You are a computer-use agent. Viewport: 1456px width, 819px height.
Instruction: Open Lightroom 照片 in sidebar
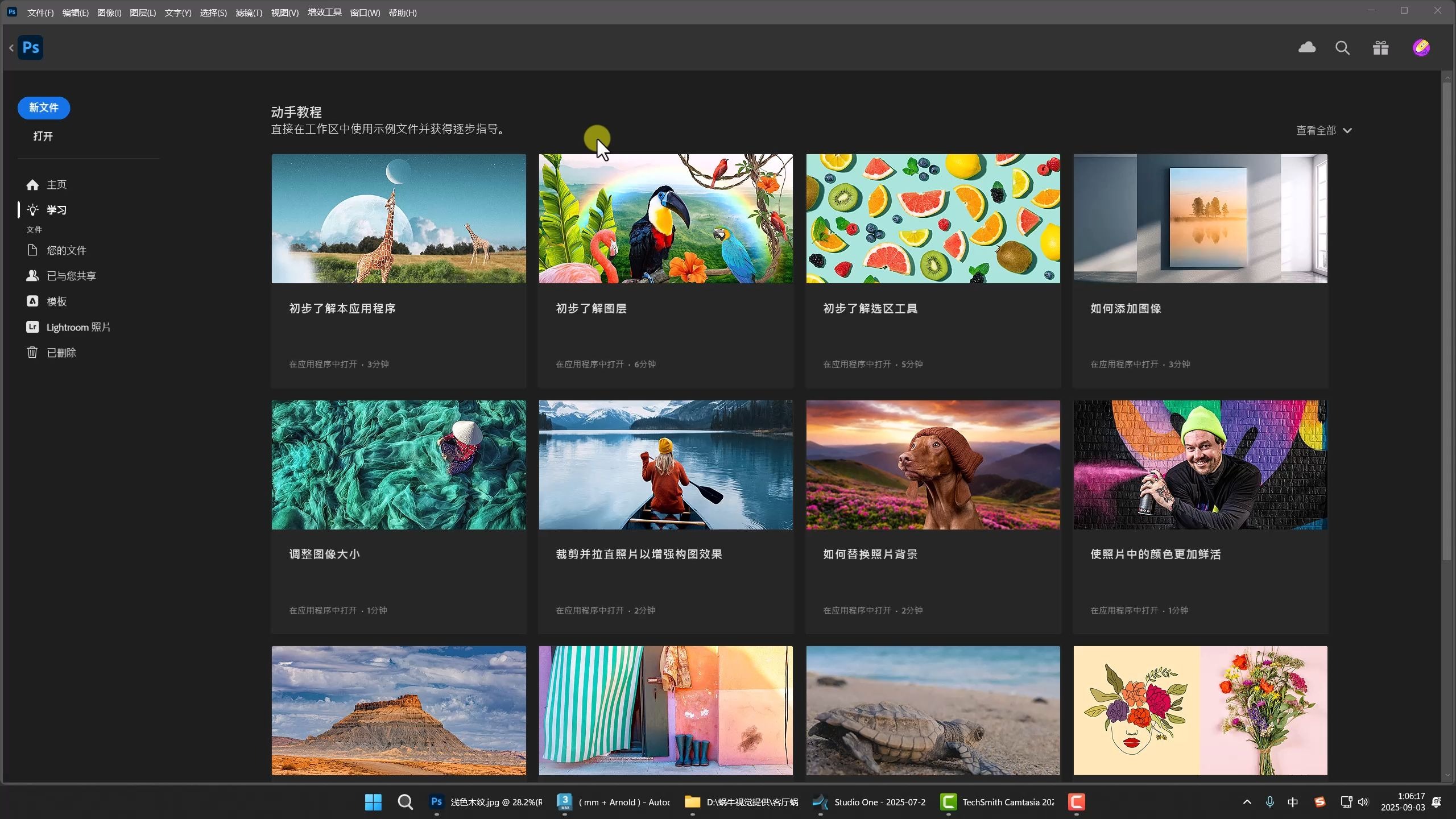[x=68, y=327]
